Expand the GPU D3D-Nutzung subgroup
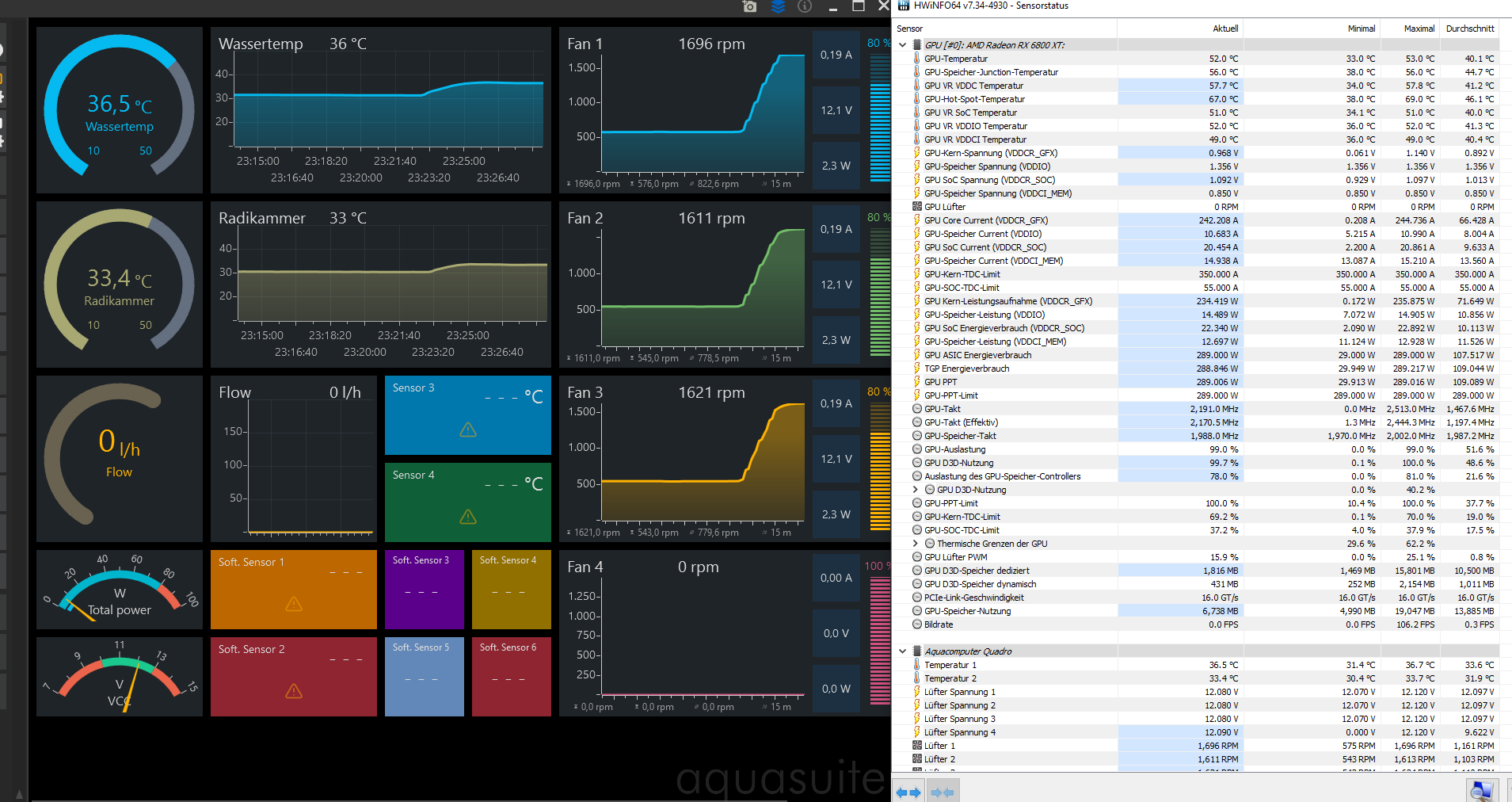The width and height of the screenshot is (1512, 802). 916,490
